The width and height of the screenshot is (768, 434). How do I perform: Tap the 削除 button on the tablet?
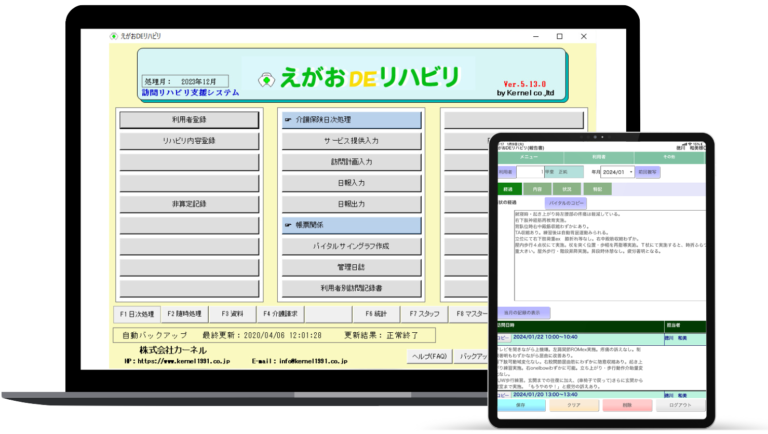click(x=627, y=406)
